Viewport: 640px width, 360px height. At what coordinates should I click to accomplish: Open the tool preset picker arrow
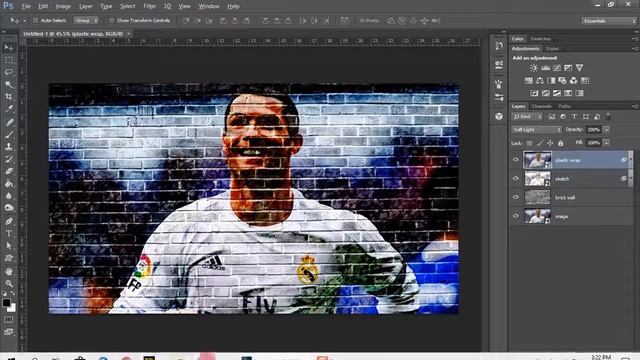coord(24,20)
